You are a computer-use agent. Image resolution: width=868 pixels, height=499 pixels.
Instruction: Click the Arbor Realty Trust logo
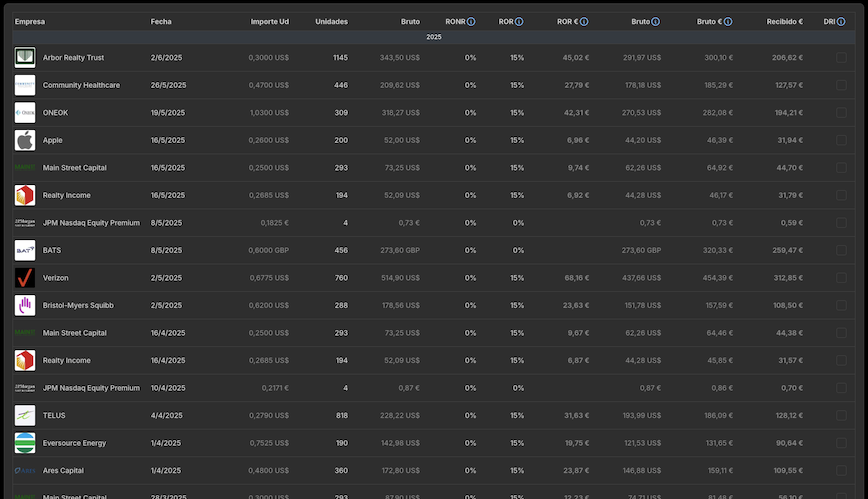tap(25, 58)
